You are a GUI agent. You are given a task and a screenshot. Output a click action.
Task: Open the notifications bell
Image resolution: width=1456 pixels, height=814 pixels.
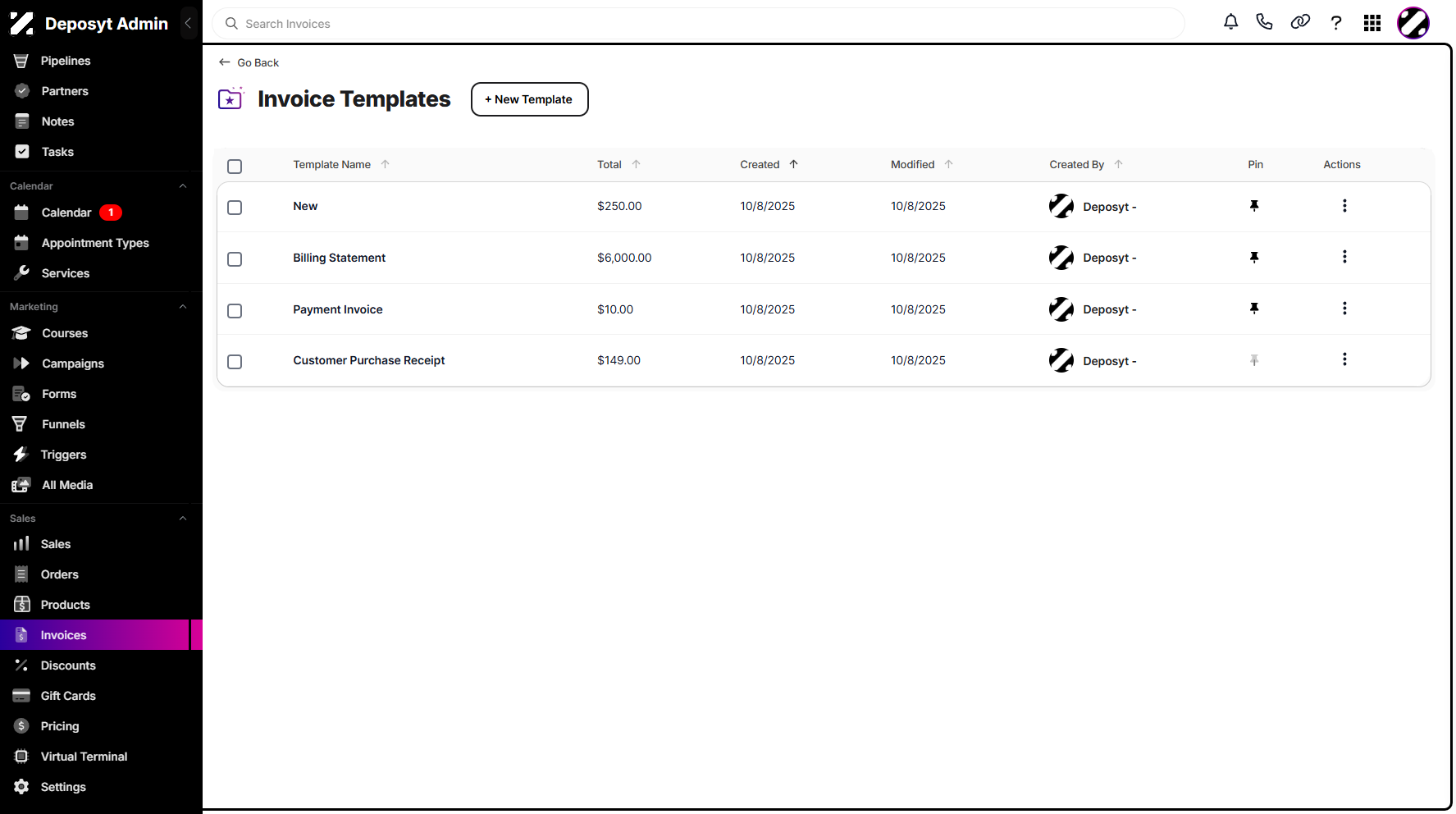click(x=1230, y=22)
